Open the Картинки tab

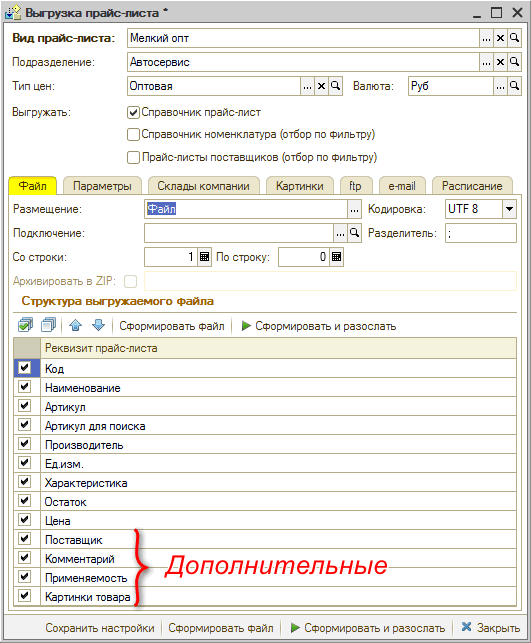pos(299,186)
